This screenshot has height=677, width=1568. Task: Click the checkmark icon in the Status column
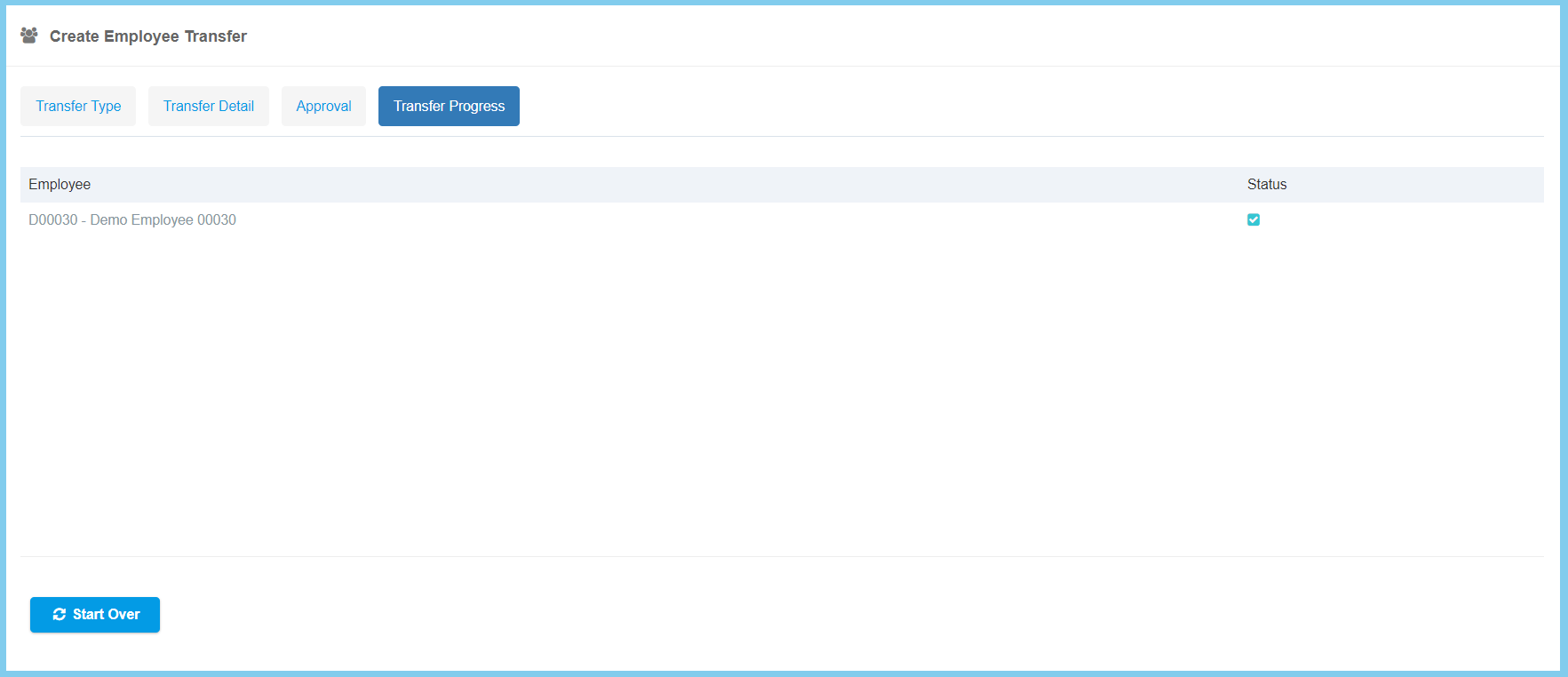(x=1254, y=219)
